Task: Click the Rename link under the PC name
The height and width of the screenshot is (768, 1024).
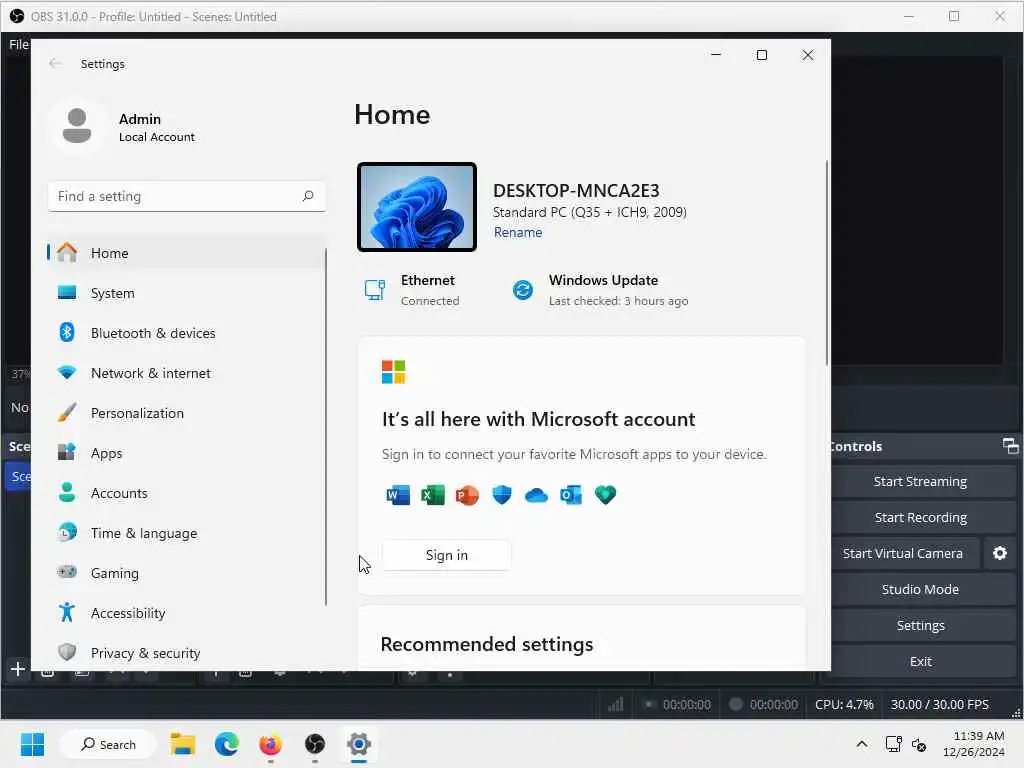Action: 518,232
